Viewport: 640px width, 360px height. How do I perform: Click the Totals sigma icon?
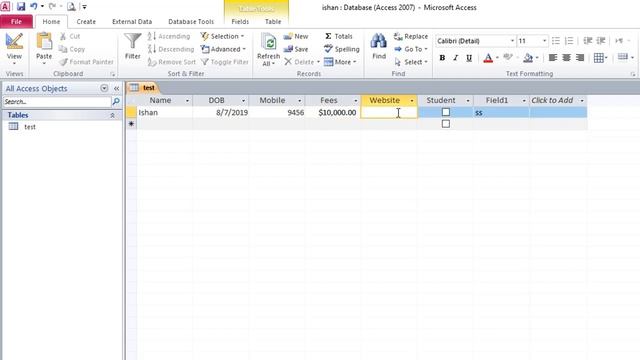328,36
